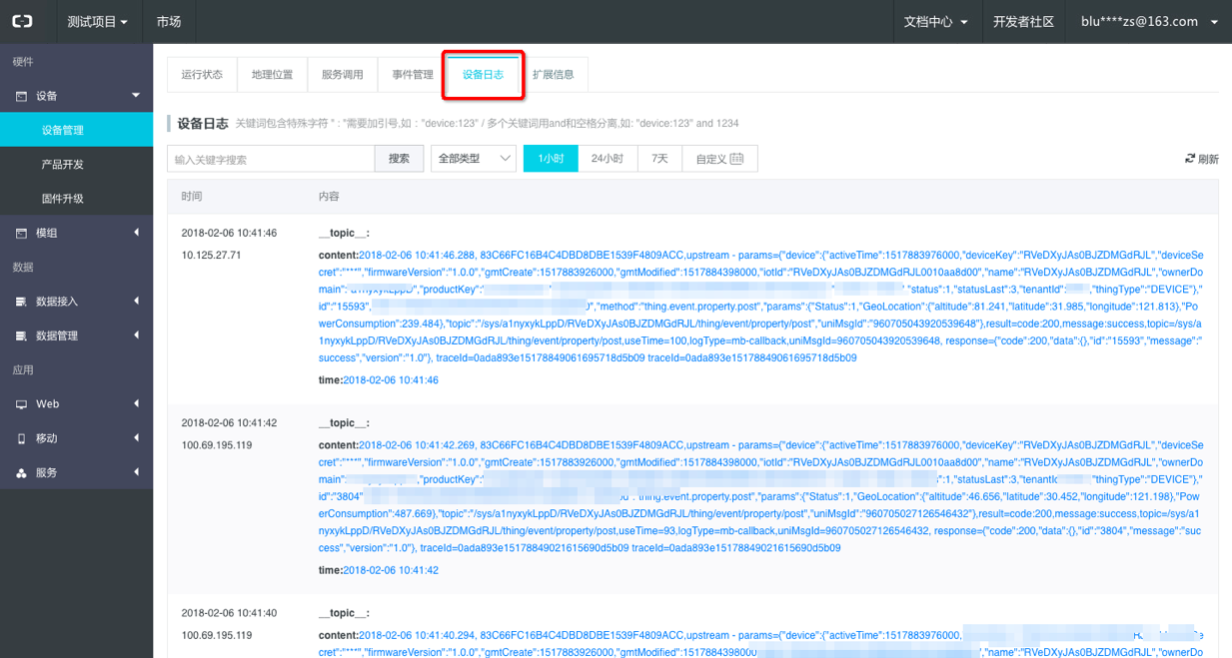This screenshot has width=1232, height=658.
Task: Switch to the 事件管理 tab
Action: (412, 75)
